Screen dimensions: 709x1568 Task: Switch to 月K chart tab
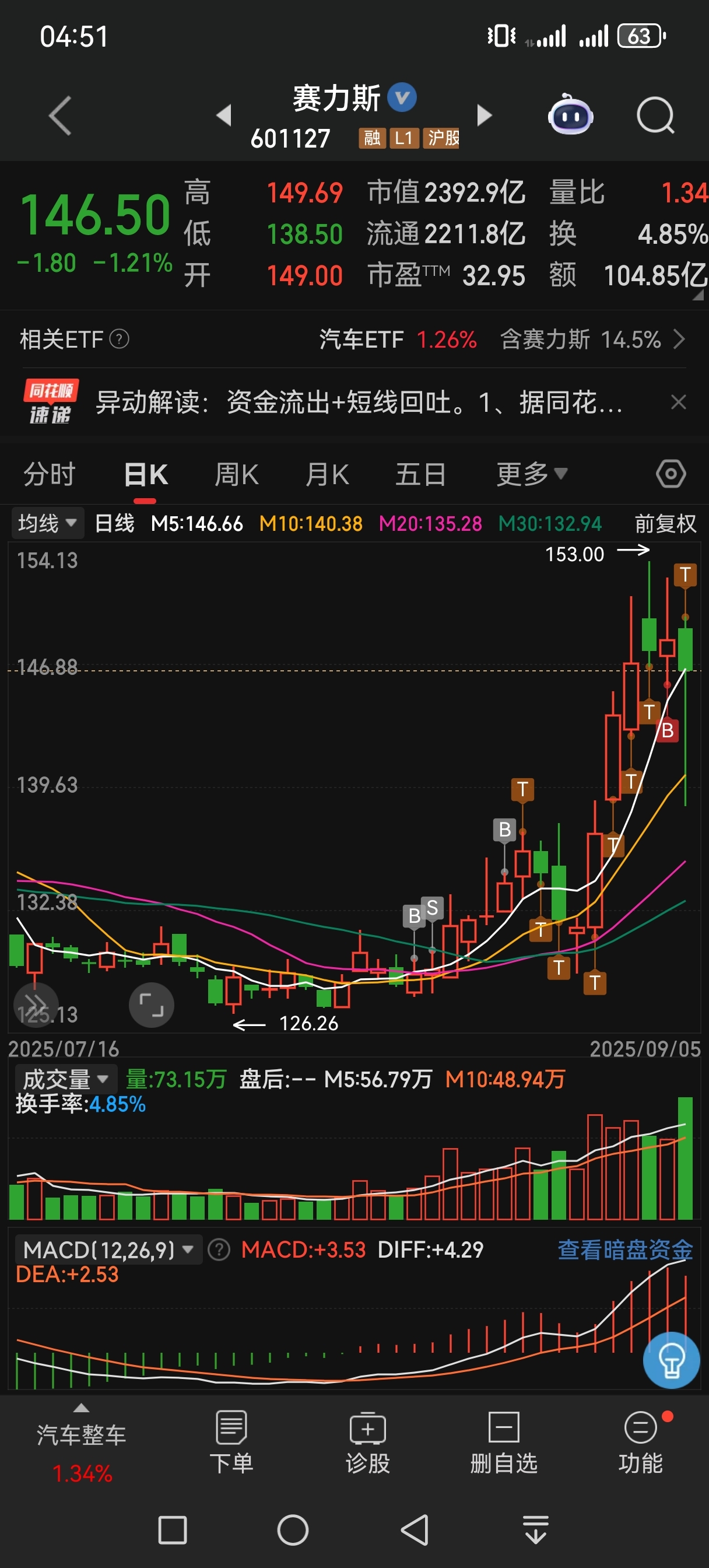[x=328, y=474]
